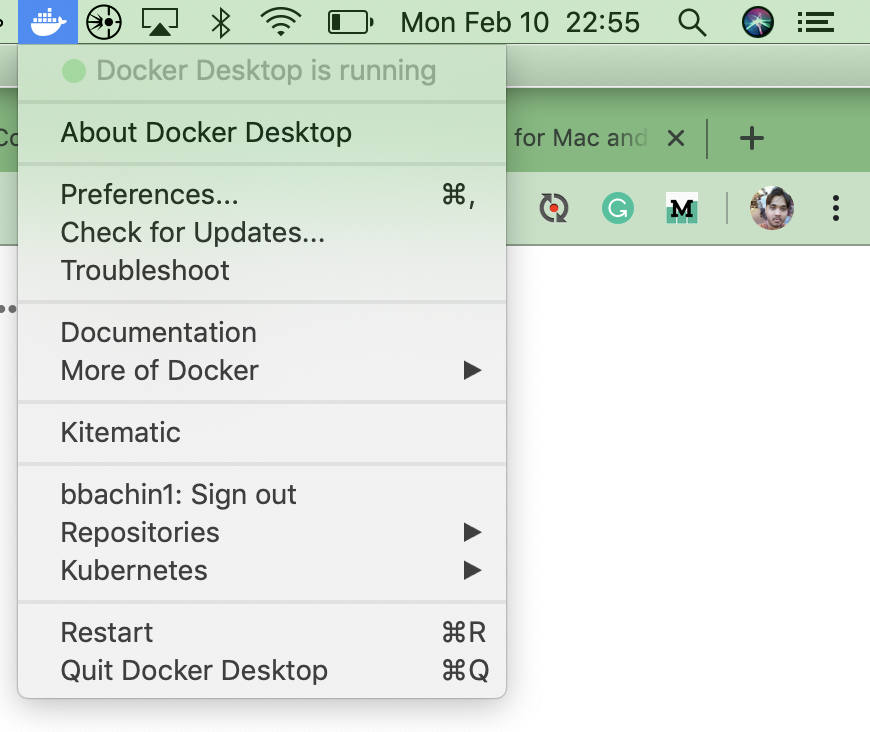870x732 pixels.
Task: Click bbachin1: Sign out
Action: [x=262, y=494]
